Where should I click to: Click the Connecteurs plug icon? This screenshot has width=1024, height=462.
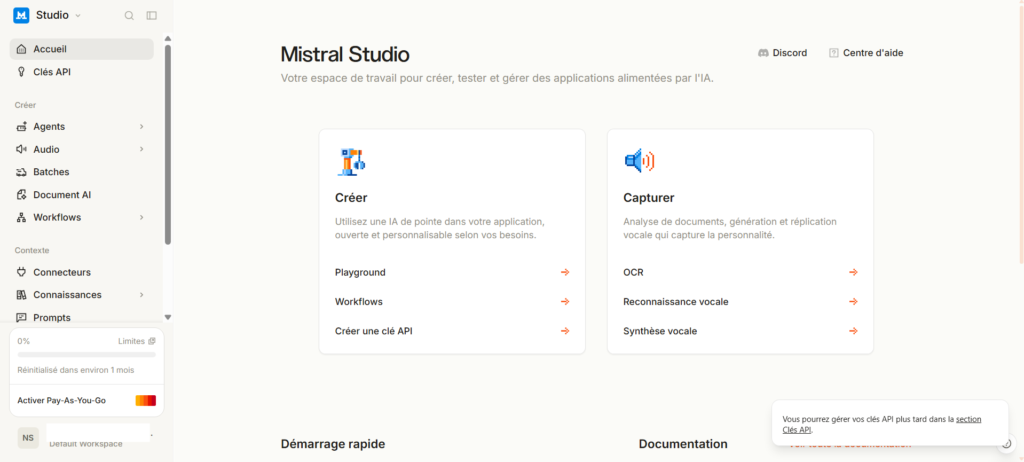(x=22, y=272)
